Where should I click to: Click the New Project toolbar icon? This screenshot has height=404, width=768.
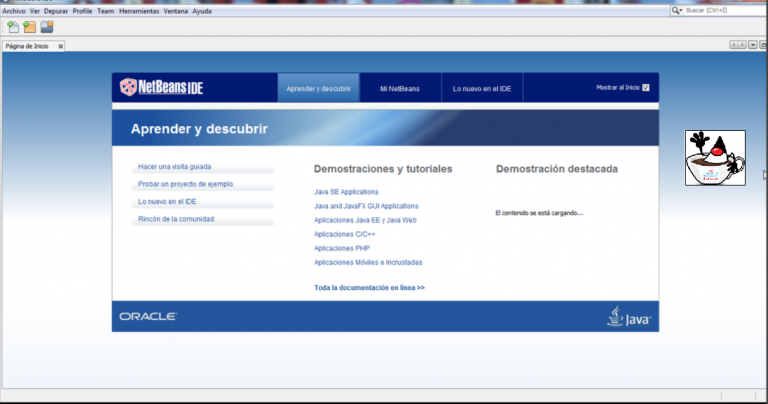pyautogui.click(x=30, y=27)
